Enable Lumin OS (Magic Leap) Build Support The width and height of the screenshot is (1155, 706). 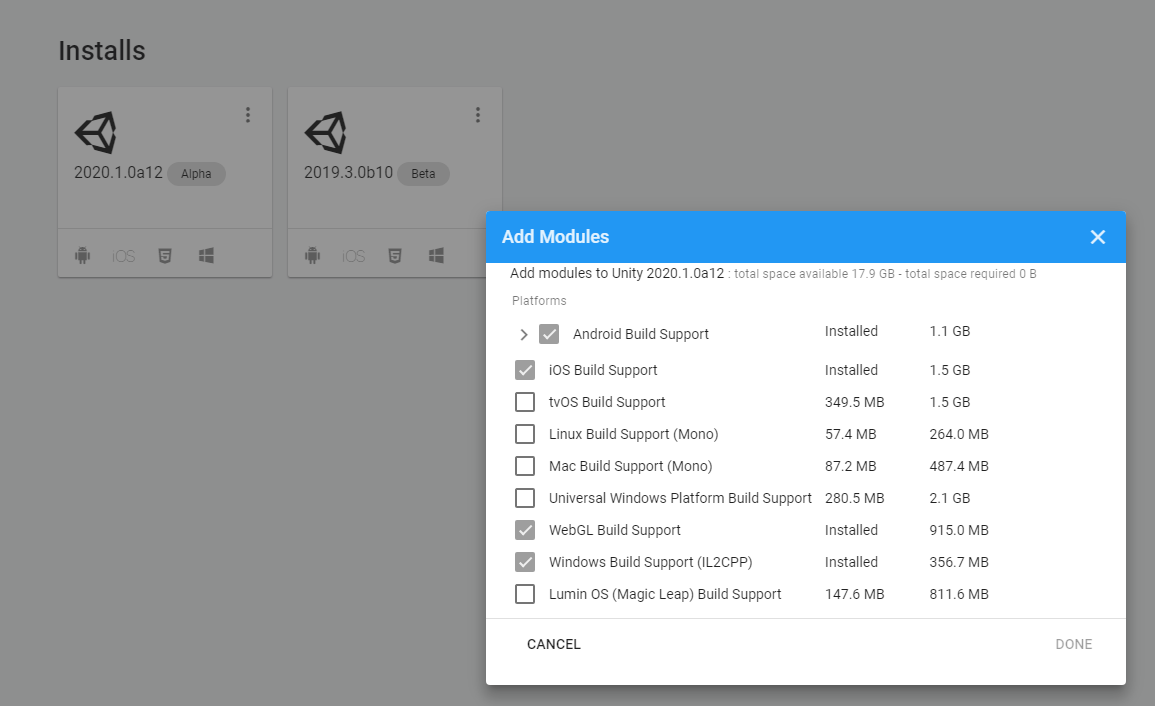pos(525,594)
